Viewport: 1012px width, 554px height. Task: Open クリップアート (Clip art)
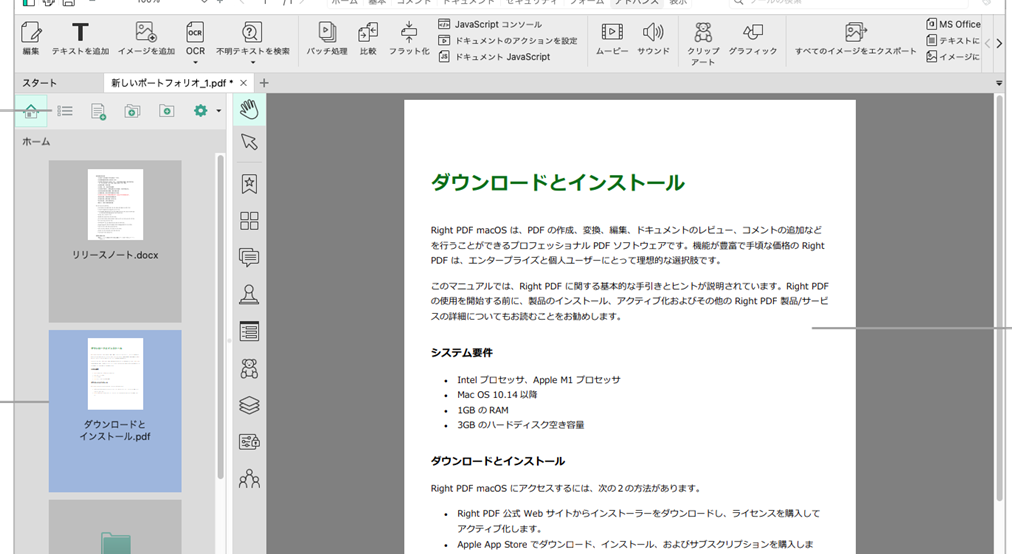[x=703, y=43]
